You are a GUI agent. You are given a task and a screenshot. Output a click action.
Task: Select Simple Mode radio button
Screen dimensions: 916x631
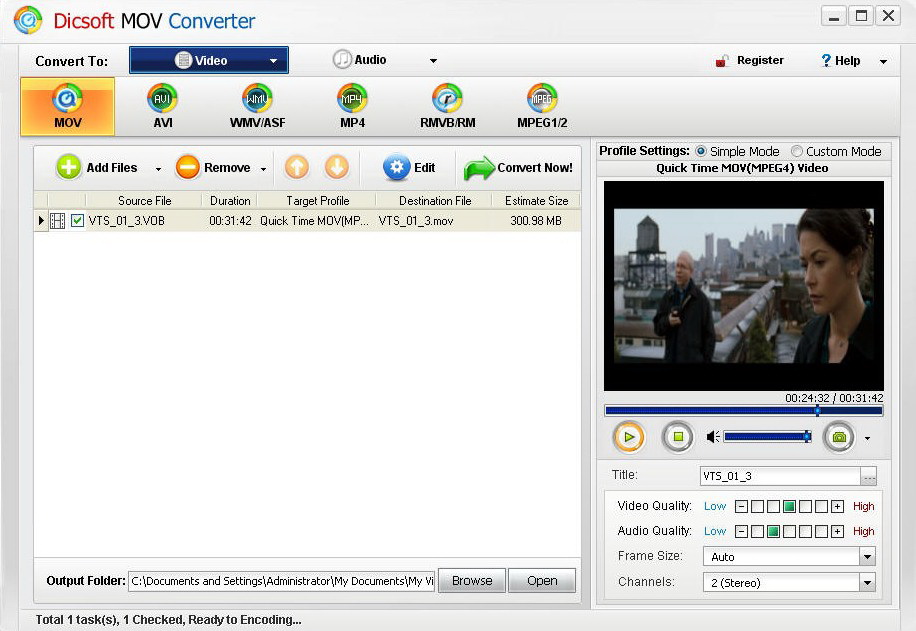tap(700, 151)
